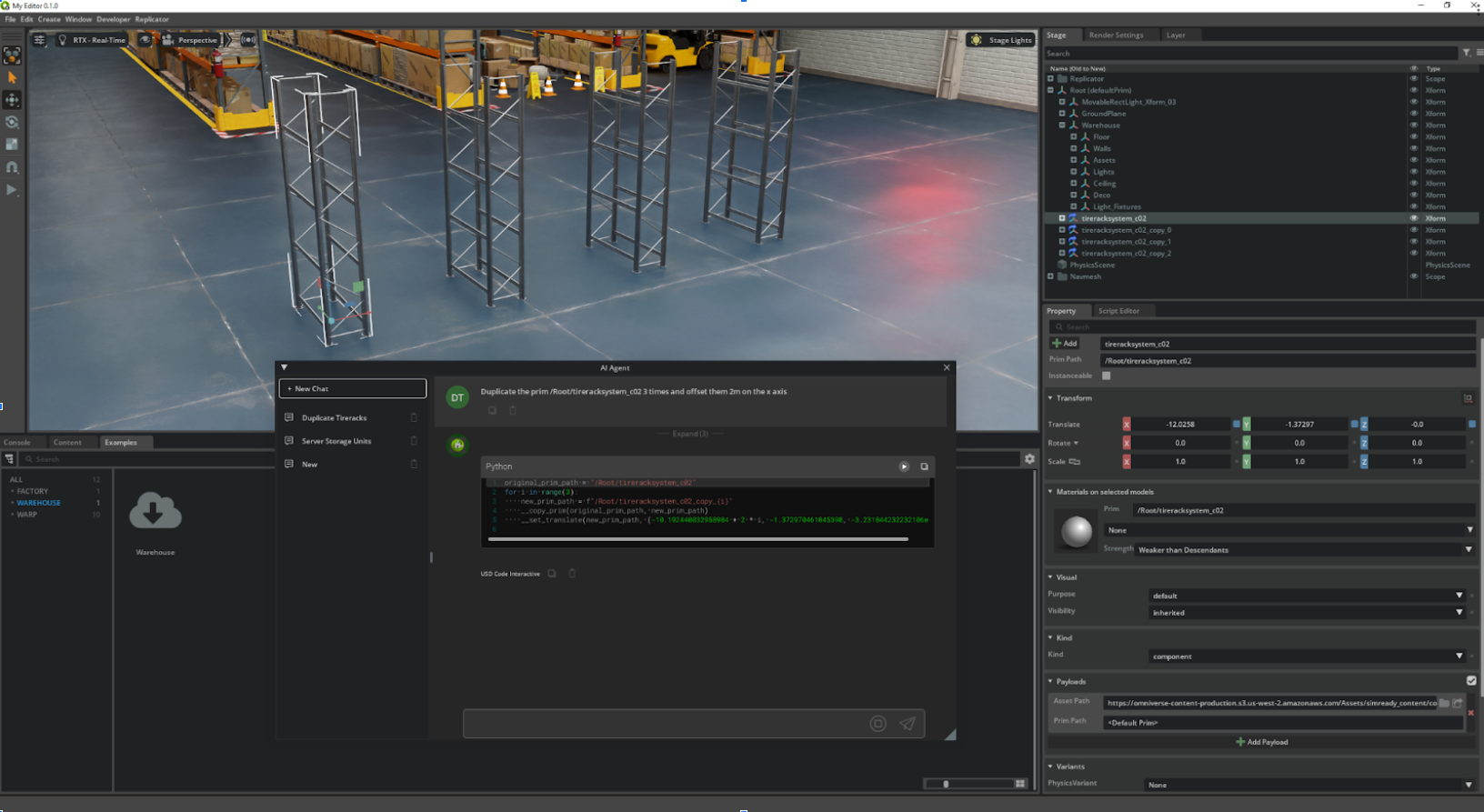Screen dimensions: 1484x812
Task: Activate the Move tool in left toolbar
Action: tap(12, 100)
